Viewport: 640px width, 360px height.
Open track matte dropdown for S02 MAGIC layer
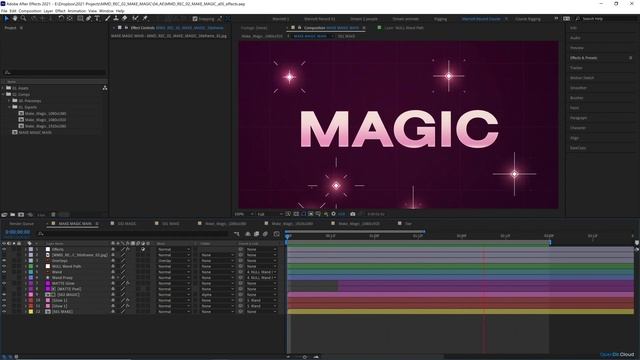click(217, 294)
